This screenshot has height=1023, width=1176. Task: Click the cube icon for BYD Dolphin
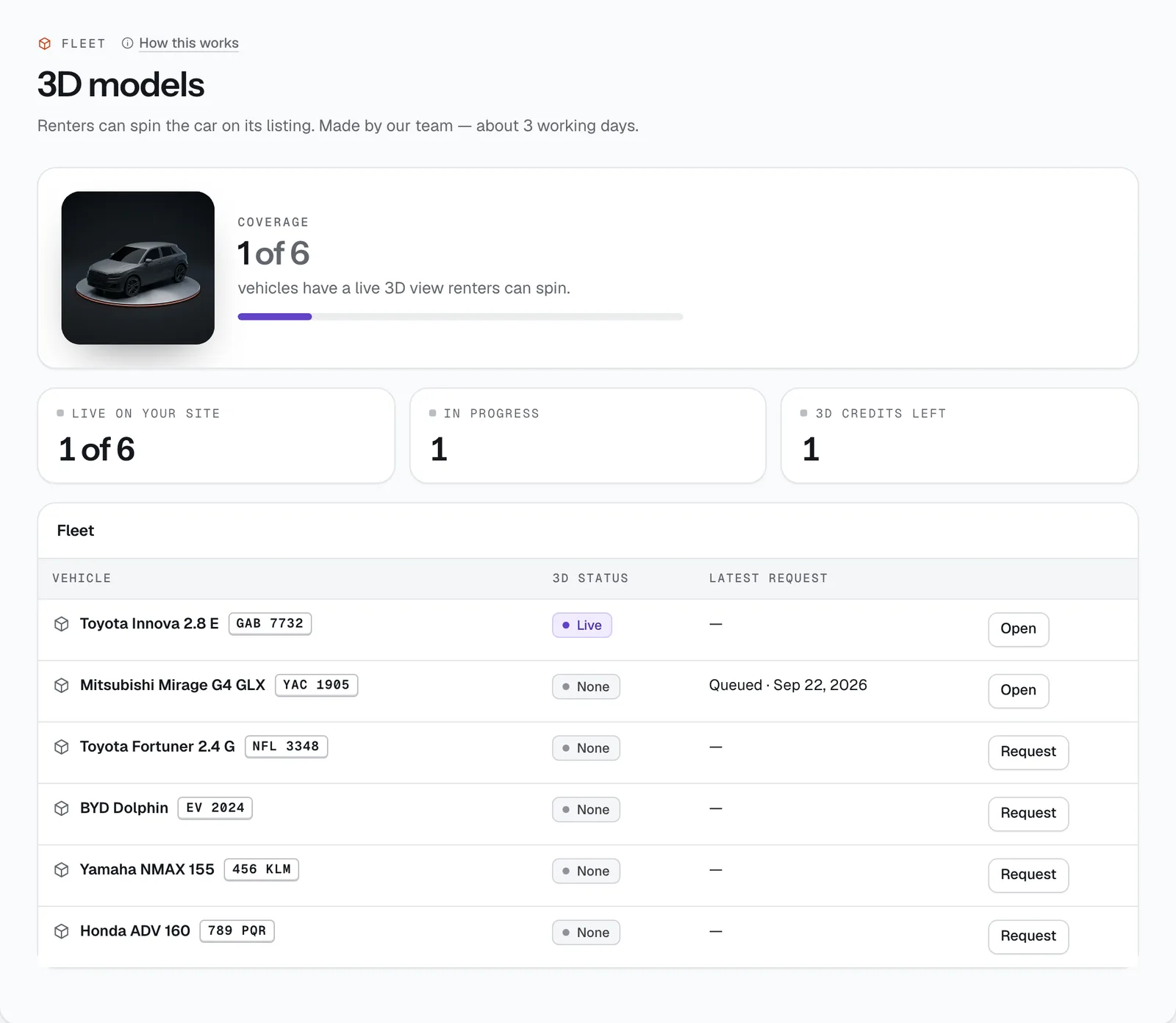pos(62,808)
